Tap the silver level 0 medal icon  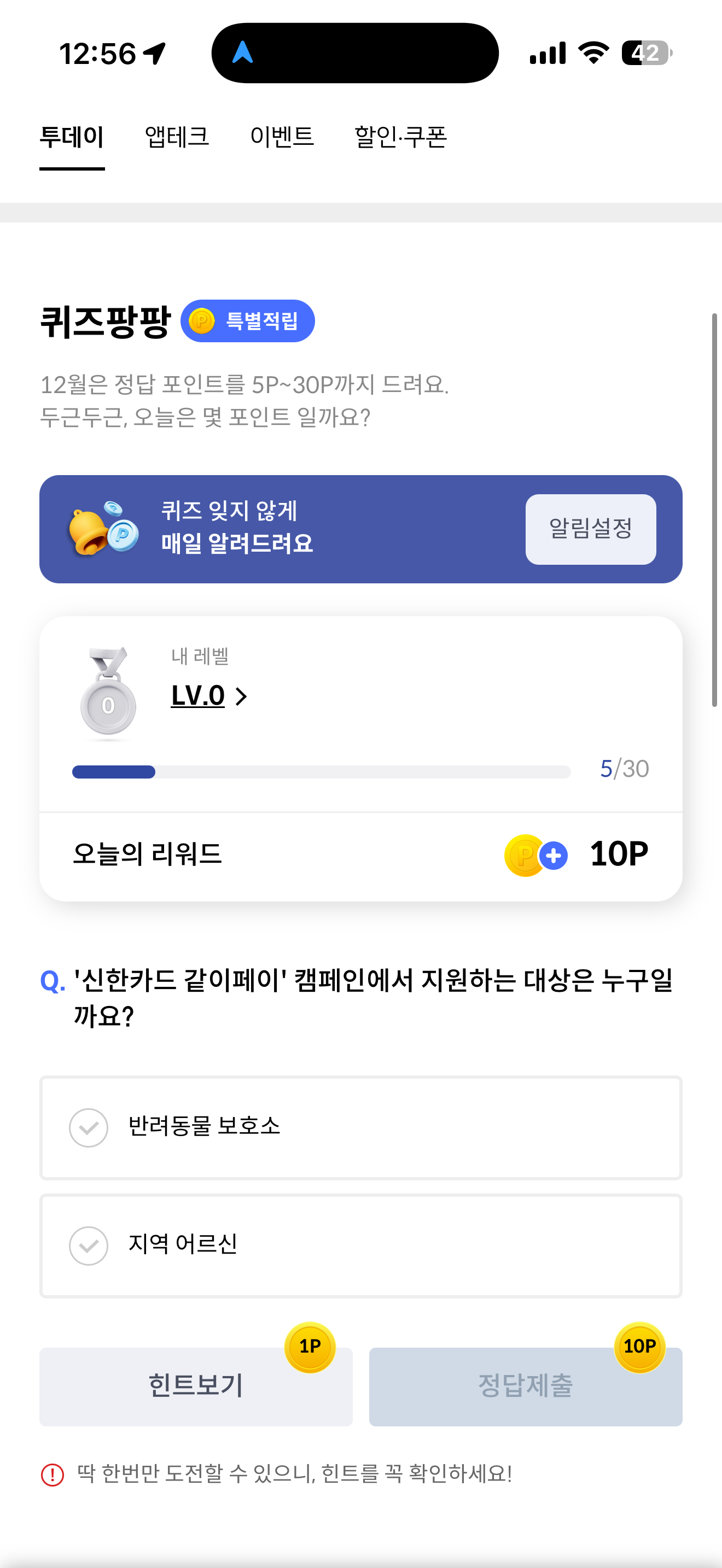(108, 692)
